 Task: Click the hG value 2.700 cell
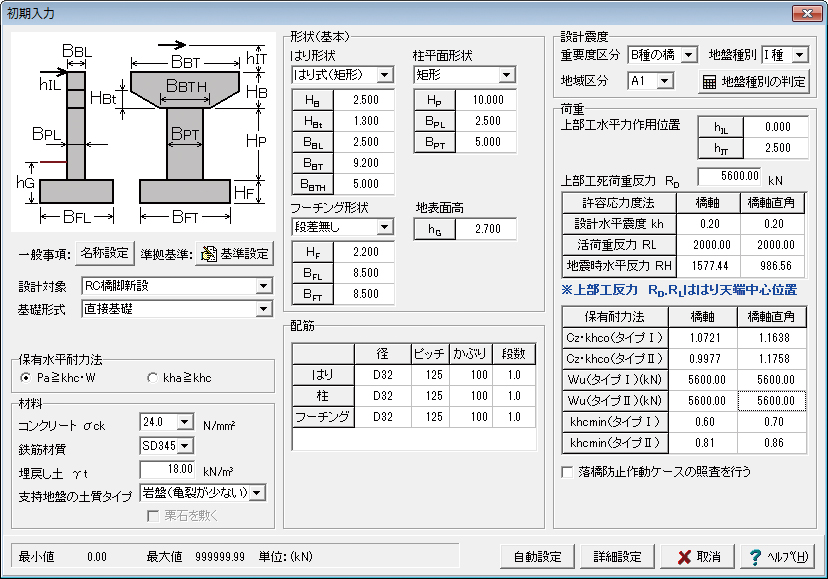486,229
